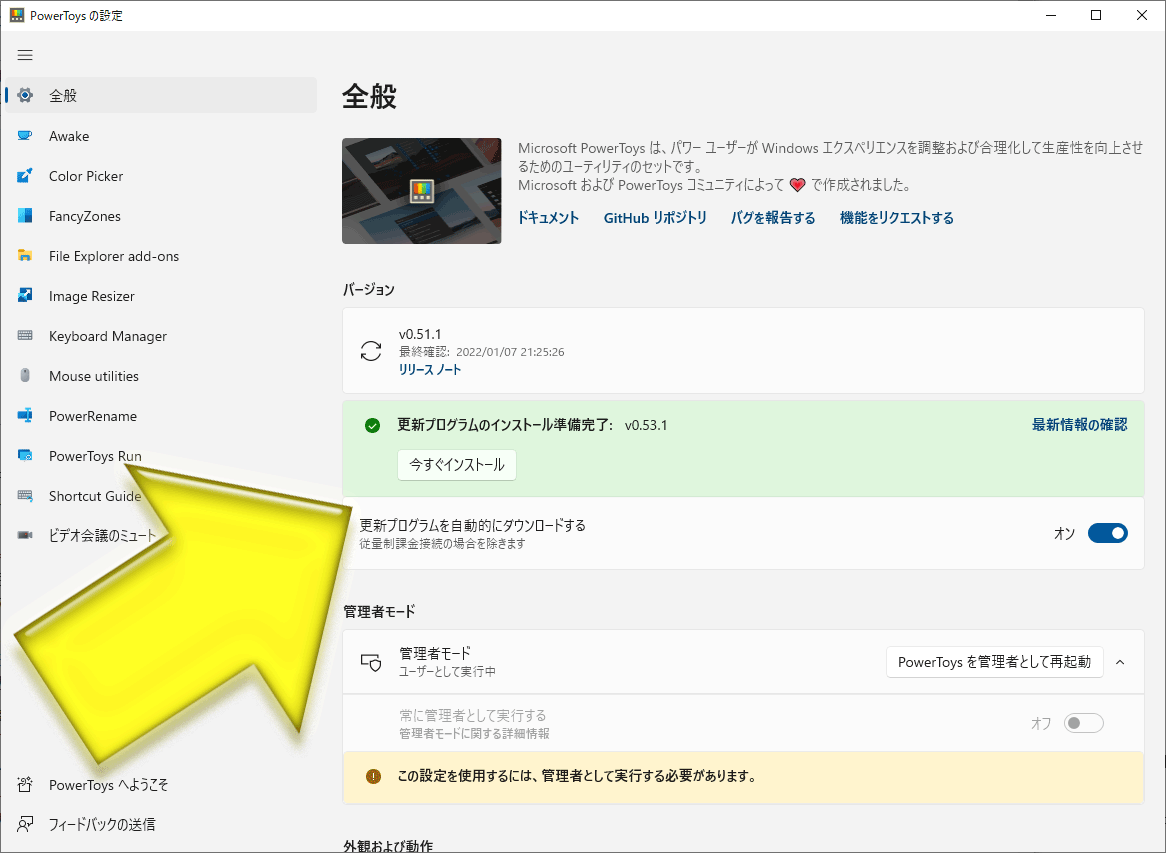Open File Explorer add-ons page
Viewport: 1166px width, 853px height.
[161, 257]
